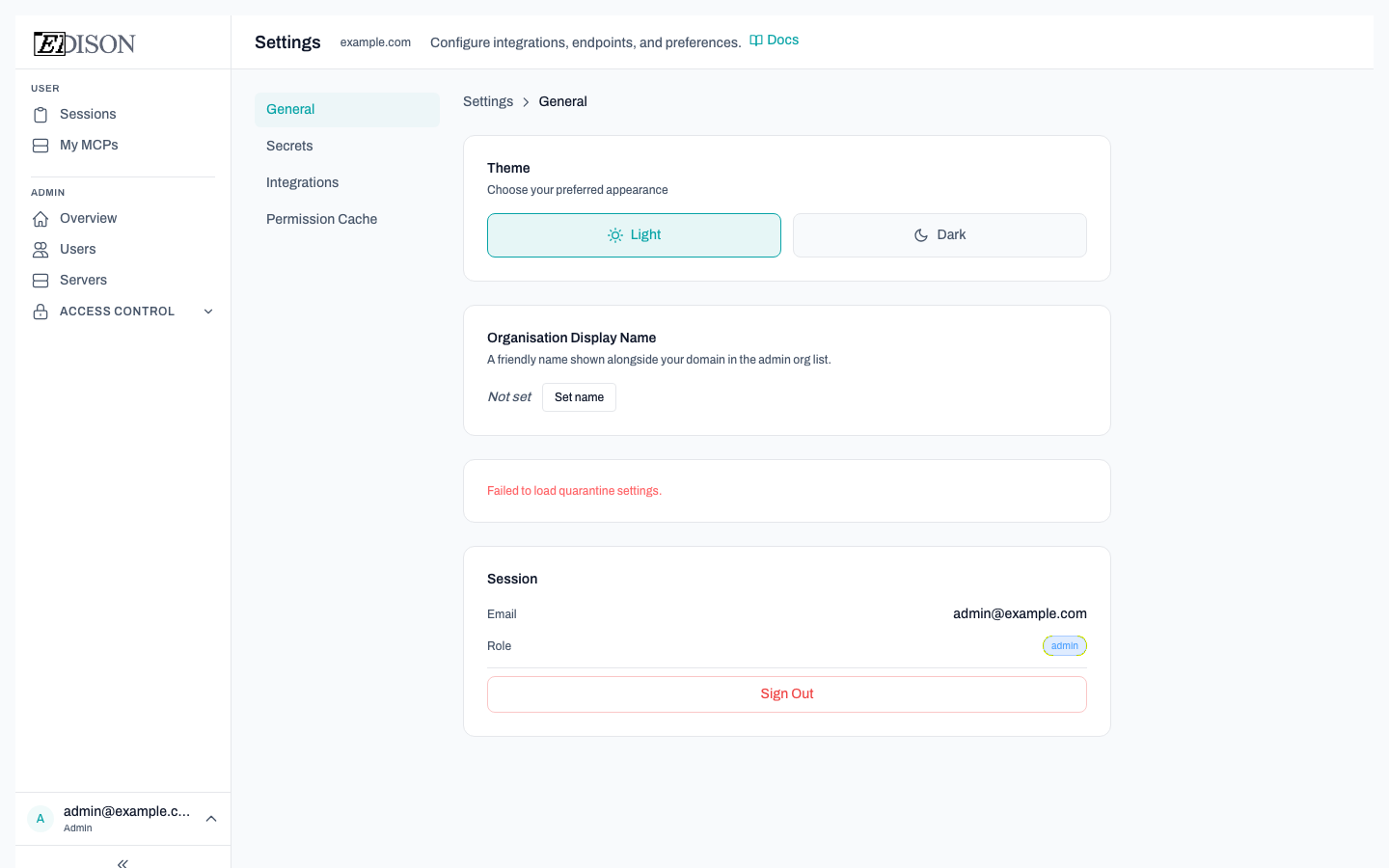Image resolution: width=1389 pixels, height=868 pixels.
Task: Click the Access Control lock icon
Action: [40, 311]
